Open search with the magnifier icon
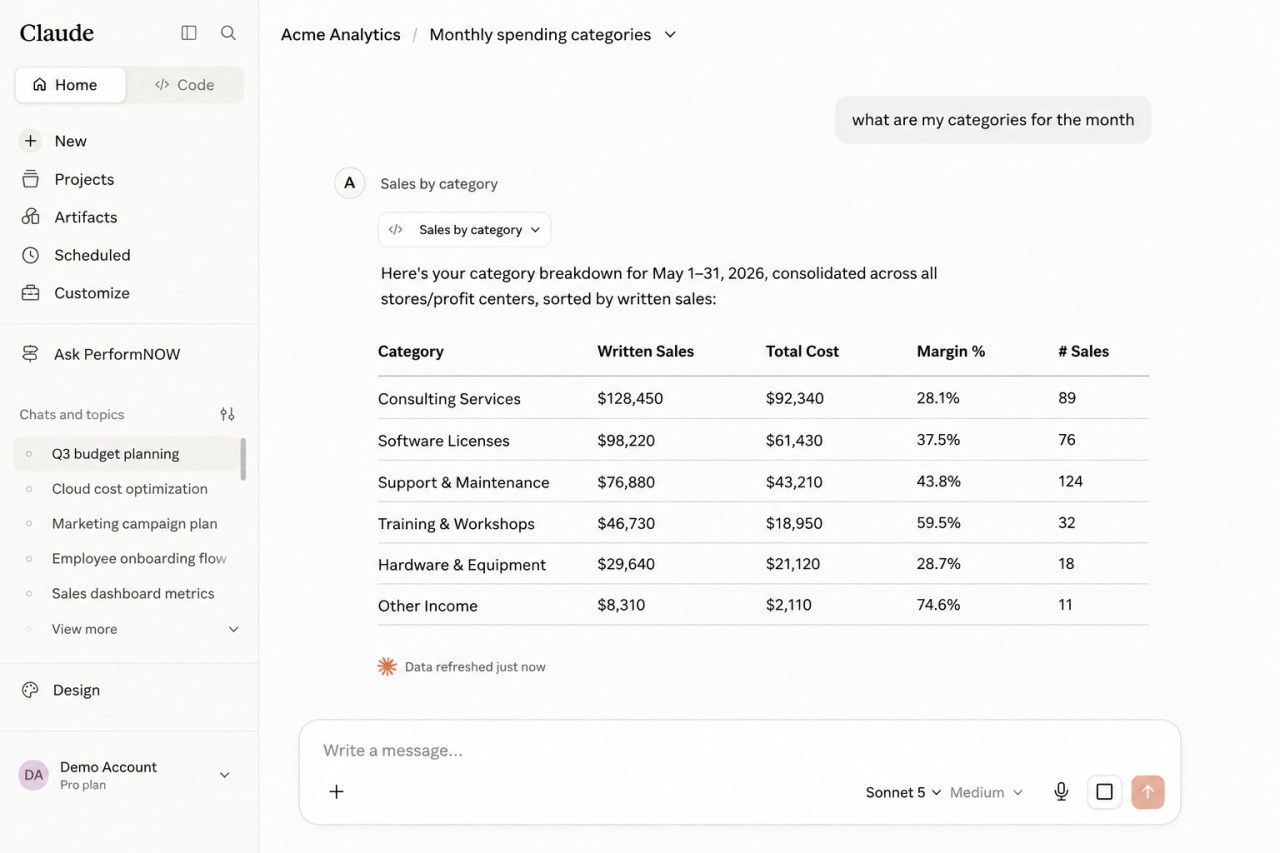The height and width of the screenshot is (853, 1280). tap(228, 33)
